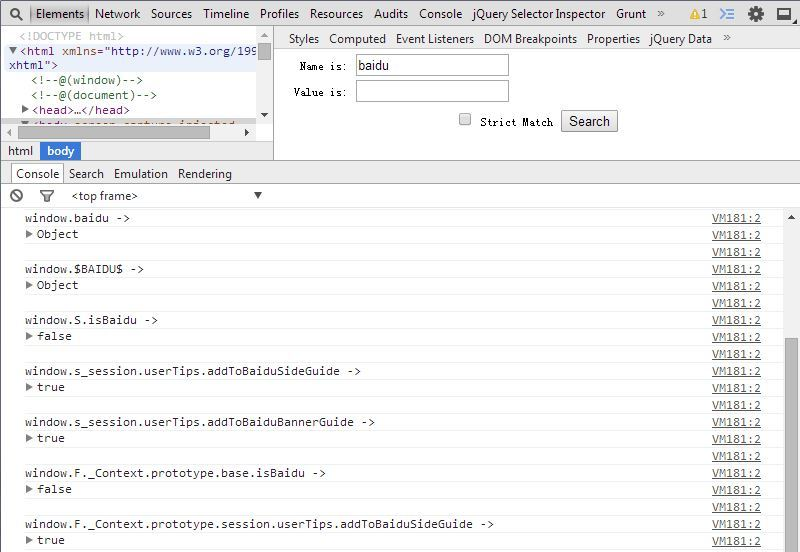Enable the Strict Match checkbox
This screenshot has width=800, height=552.
(x=465, y=119)
